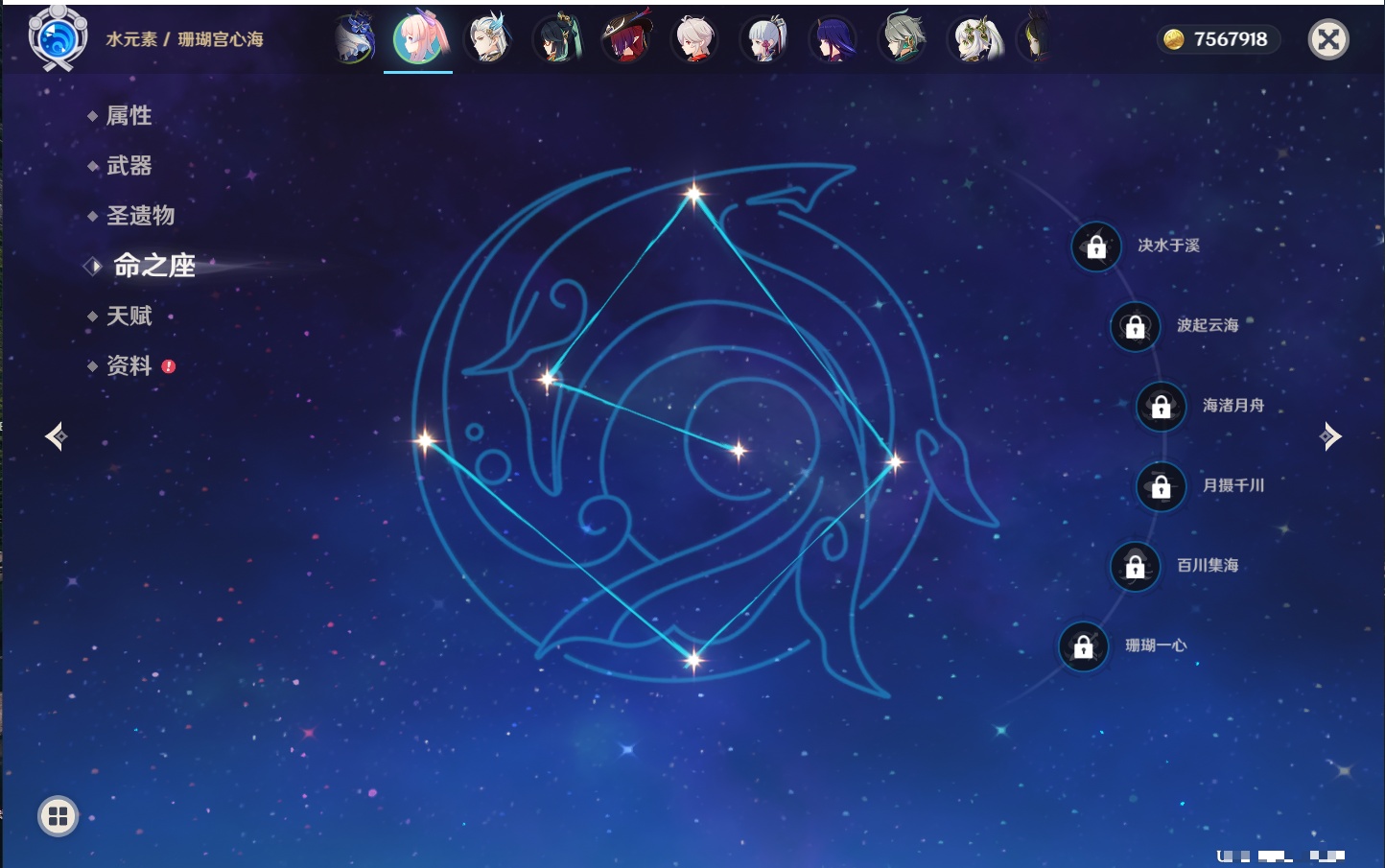1385x868 pixels.
Task: Pick the red-haired character wearing a feathered hat
Action: [627, 39]
